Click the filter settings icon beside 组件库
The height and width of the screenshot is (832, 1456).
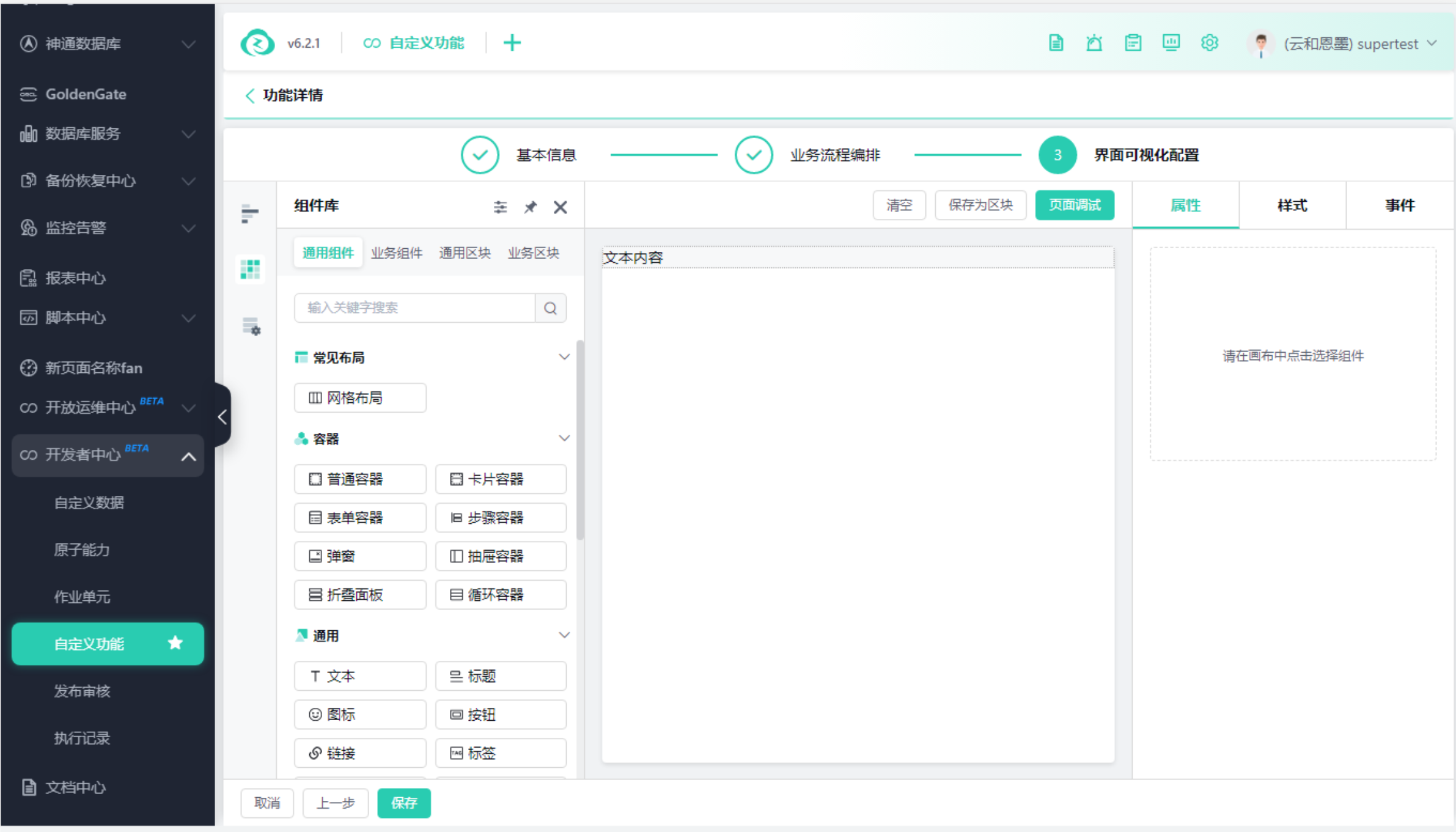pos(500,207)
